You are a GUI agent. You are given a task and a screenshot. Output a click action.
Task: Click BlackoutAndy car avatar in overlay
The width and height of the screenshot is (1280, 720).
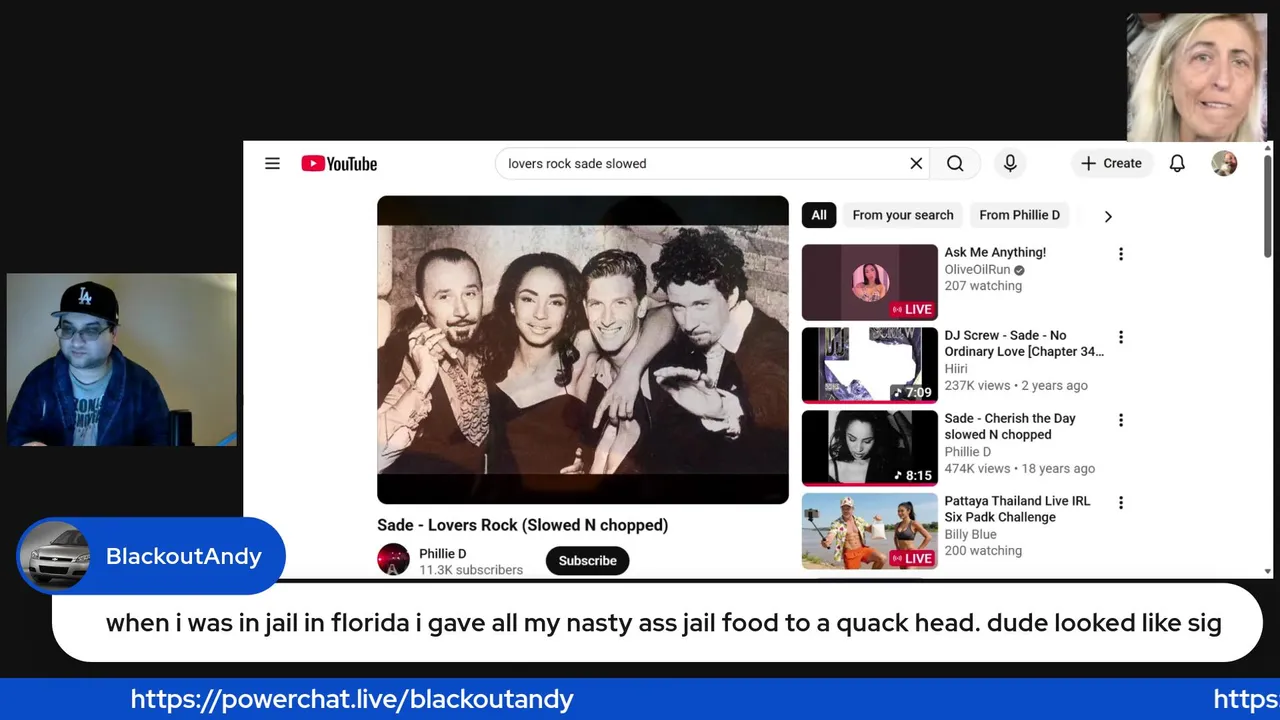[x=55, y=556]
